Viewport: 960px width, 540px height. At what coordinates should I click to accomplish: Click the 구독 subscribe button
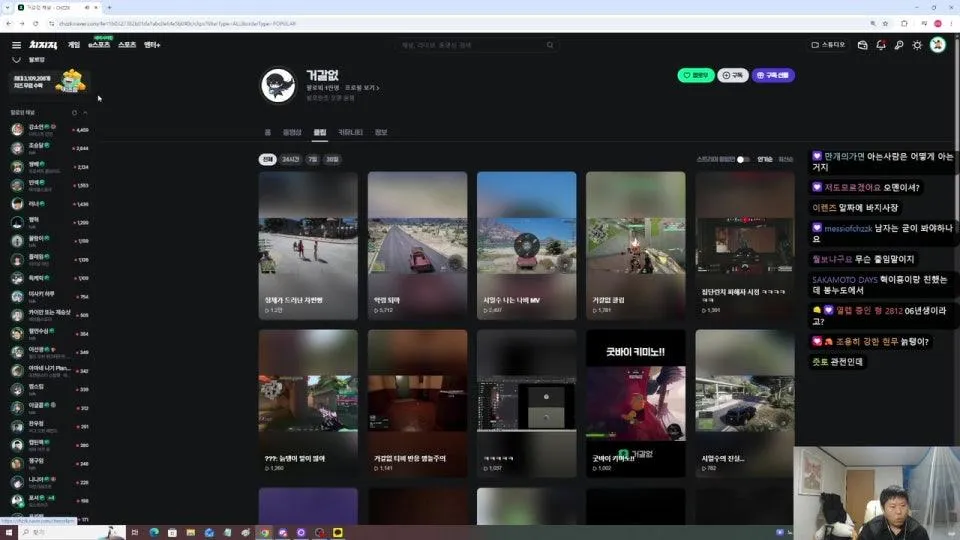pos(733,75)
